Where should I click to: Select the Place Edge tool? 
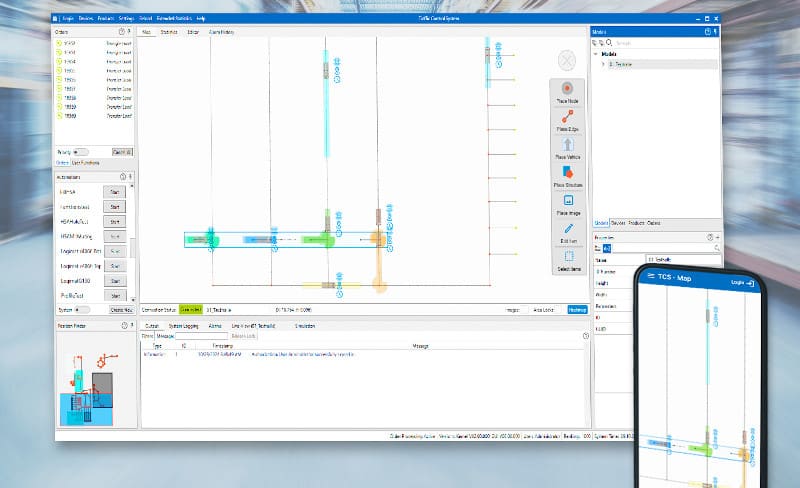568,120
